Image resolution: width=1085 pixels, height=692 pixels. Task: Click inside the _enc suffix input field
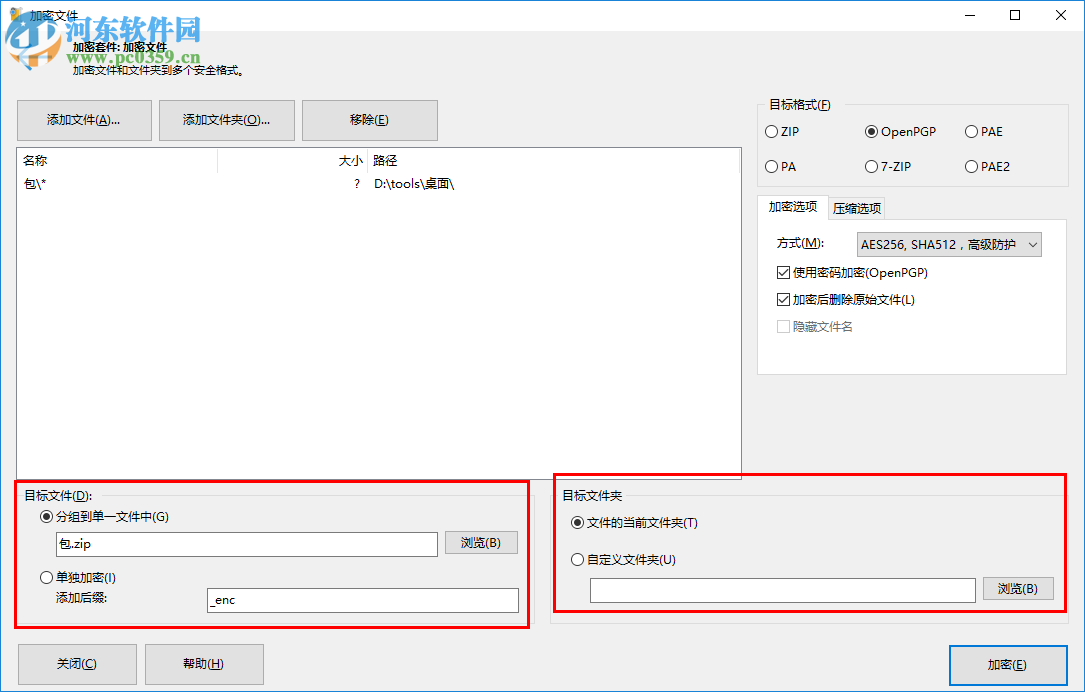pyautogui.click(x=363, y=600)
